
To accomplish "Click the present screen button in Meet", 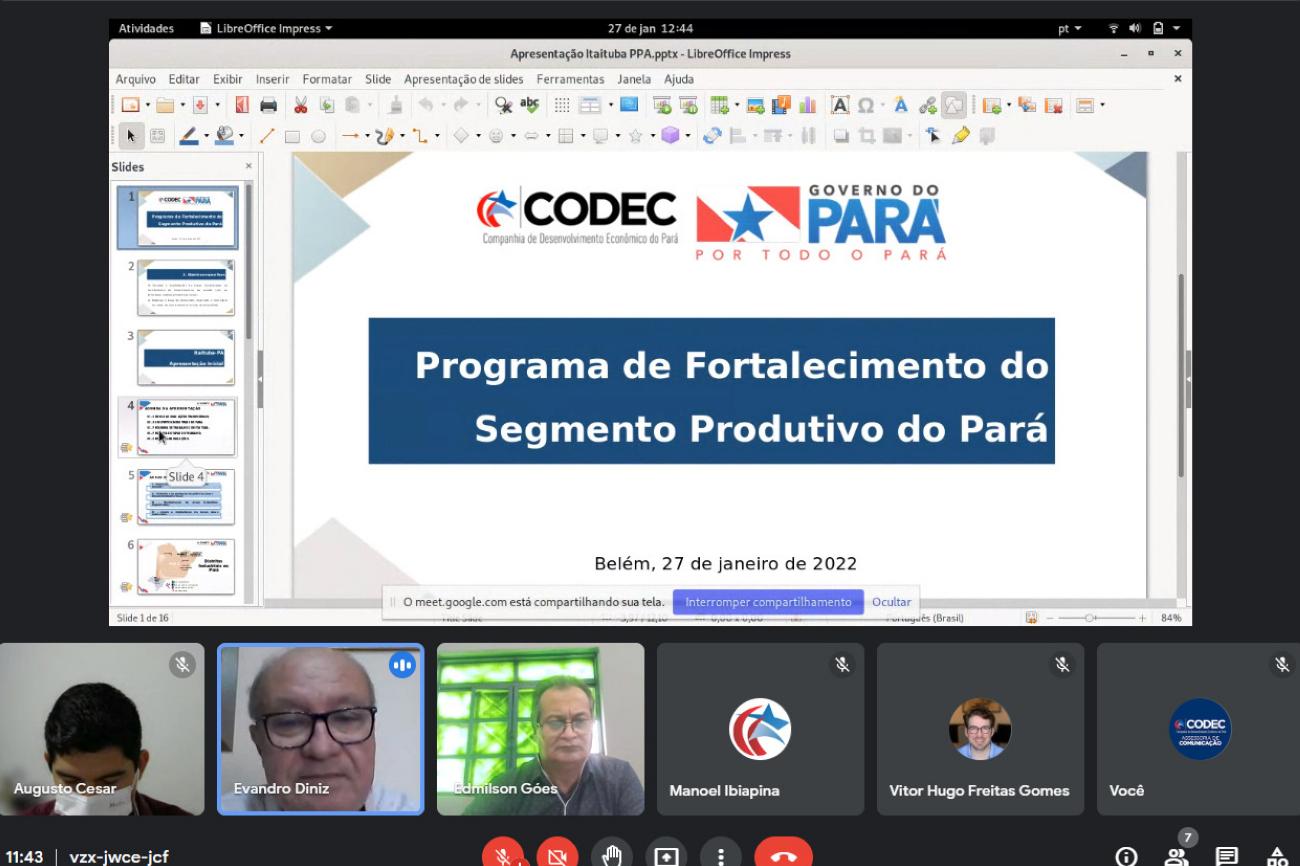I will [665, 856].
